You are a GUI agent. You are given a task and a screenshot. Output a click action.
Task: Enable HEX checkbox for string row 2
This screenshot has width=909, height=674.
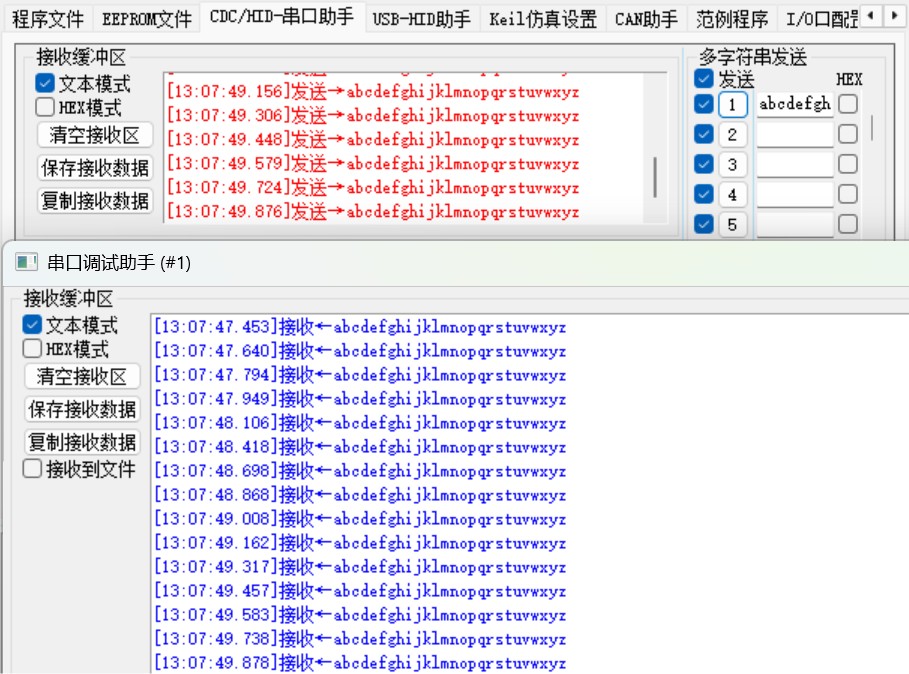(848, 134)
